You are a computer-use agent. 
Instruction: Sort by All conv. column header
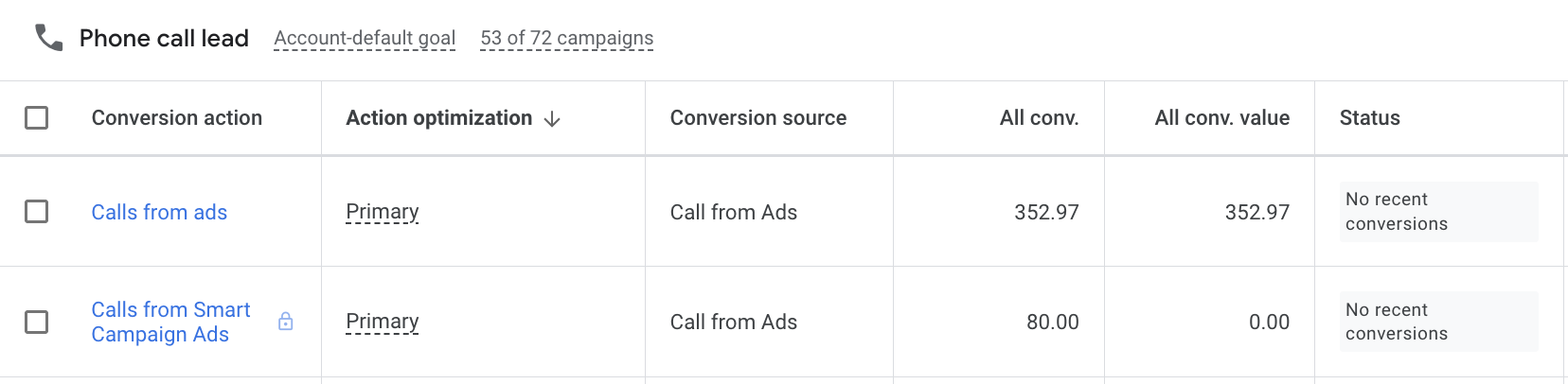(1039, 118)
